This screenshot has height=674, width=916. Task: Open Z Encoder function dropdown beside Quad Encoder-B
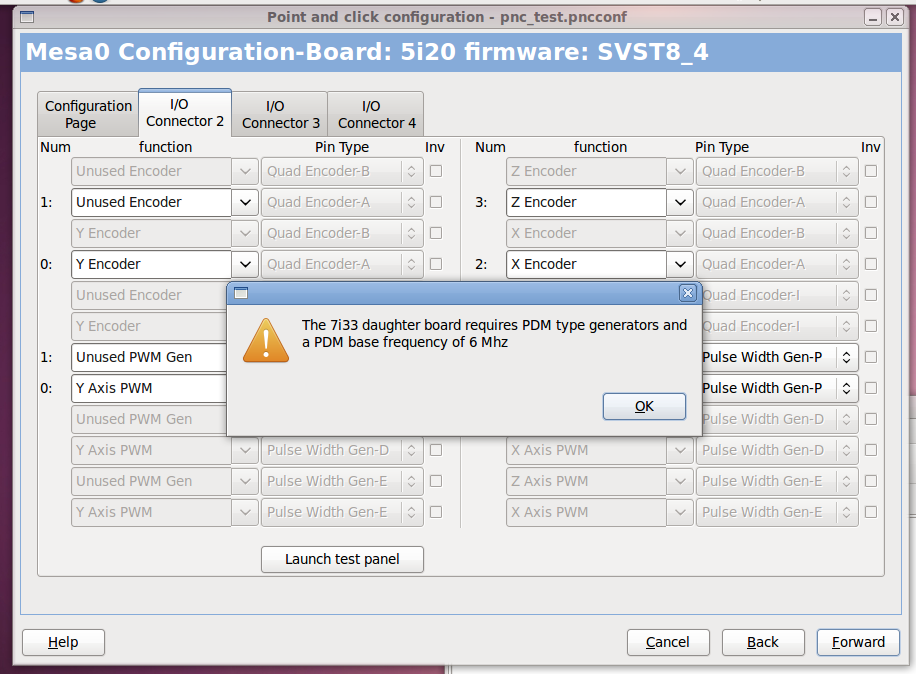[680, 171]
